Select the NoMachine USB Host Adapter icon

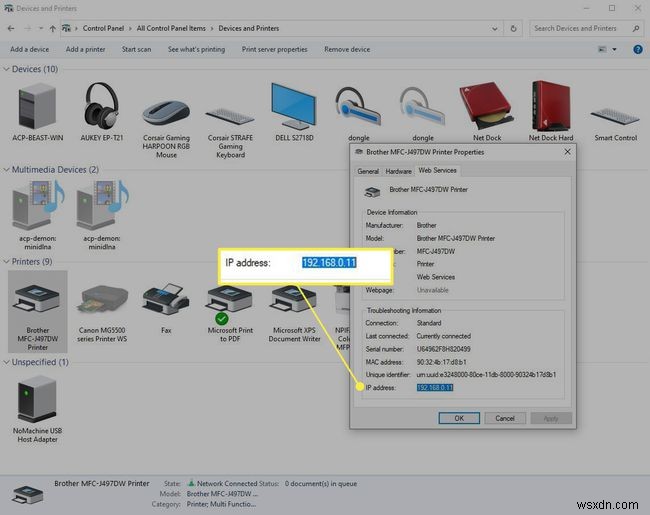(x=36, y=399)
